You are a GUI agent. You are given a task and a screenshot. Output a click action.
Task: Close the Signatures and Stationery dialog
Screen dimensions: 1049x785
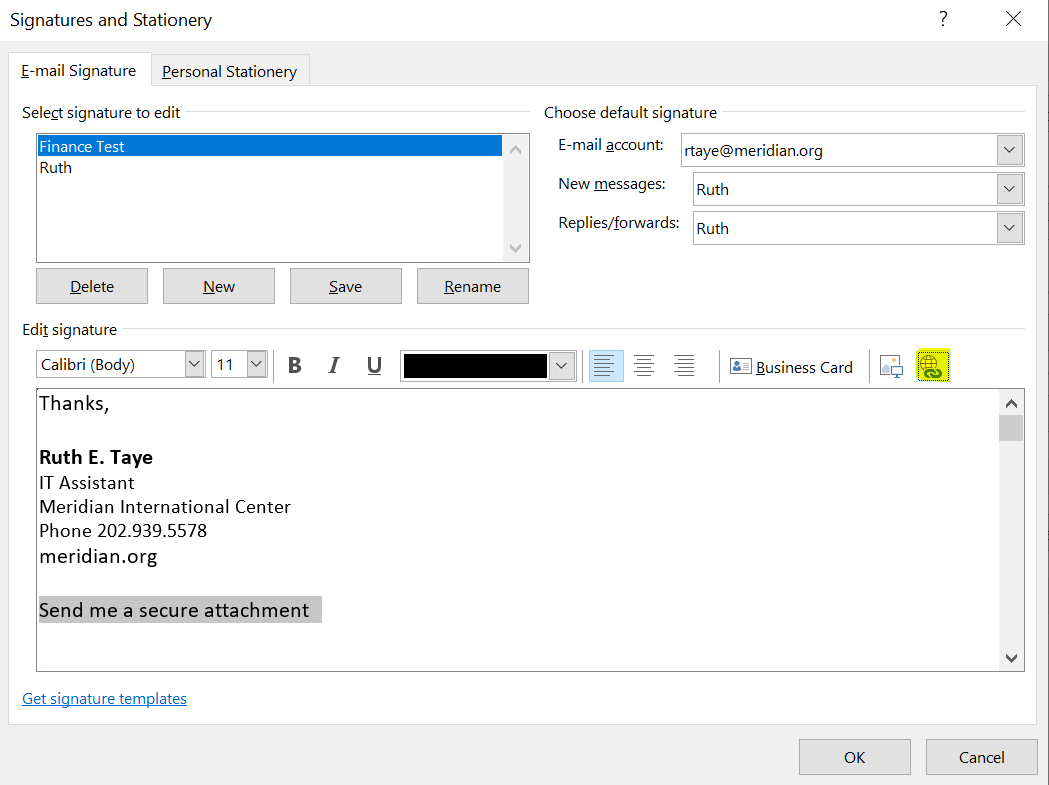pos(1013,19)
